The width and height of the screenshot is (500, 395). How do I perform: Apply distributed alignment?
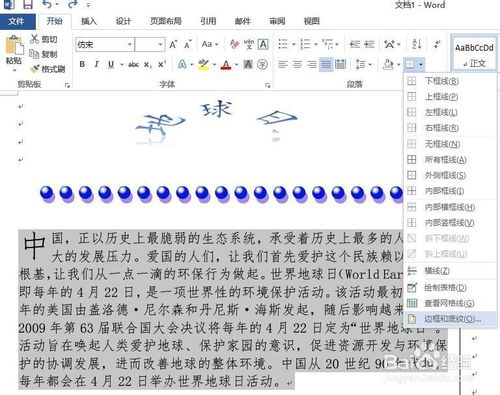click(x=340, y=64)
